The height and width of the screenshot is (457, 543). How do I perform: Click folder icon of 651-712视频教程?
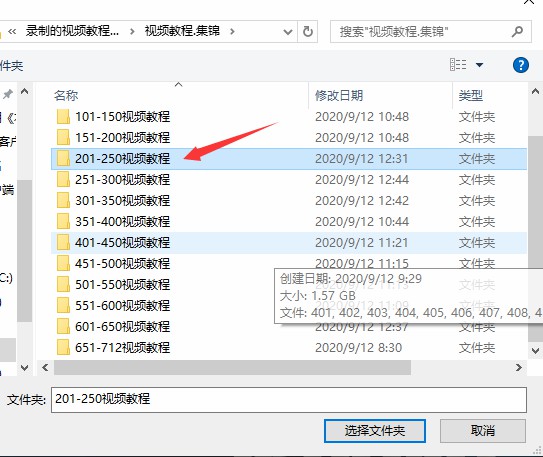point(63,347)
